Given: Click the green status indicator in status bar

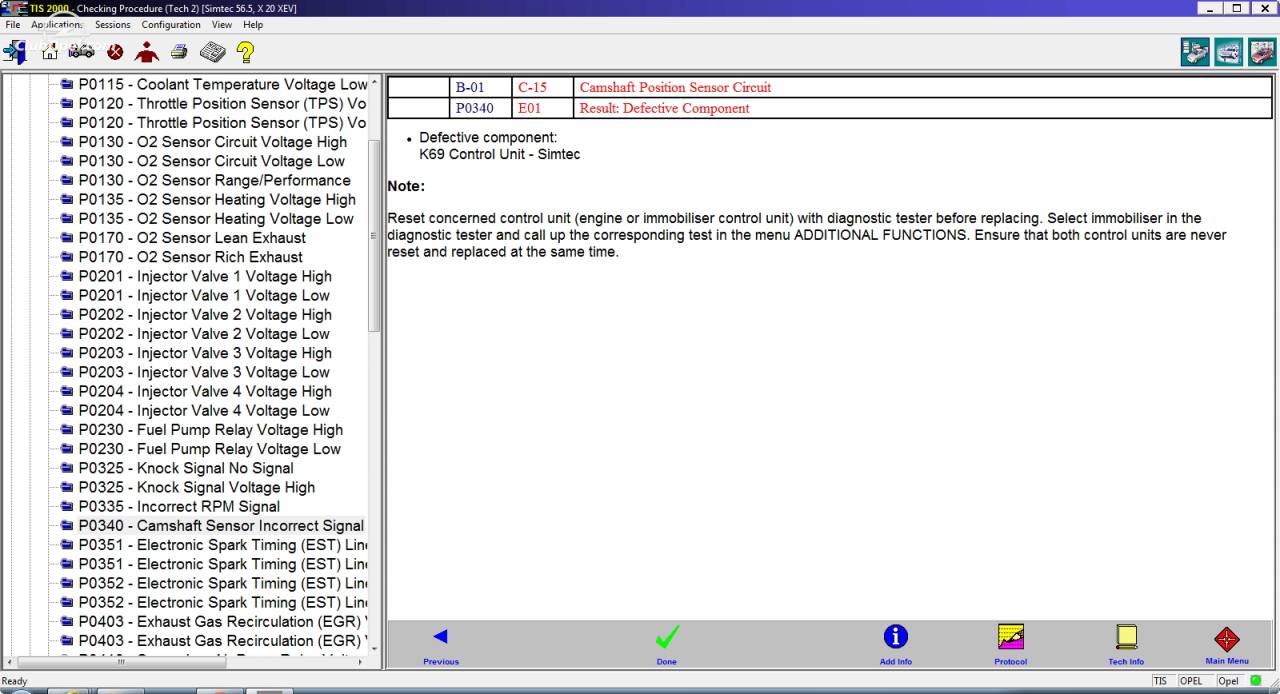Looking at the screenshot, I should point(1256,681).
